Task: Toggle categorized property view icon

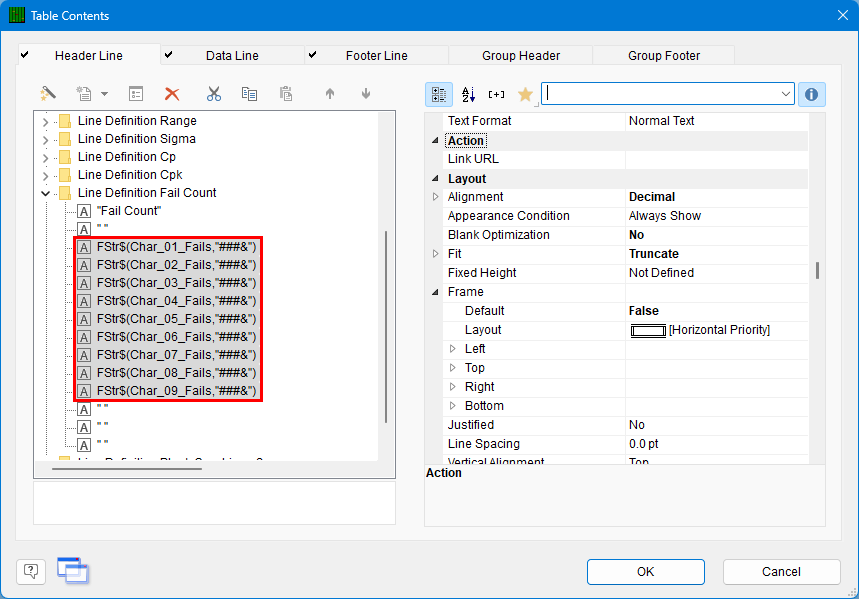Action: click(x=439, y=94)
